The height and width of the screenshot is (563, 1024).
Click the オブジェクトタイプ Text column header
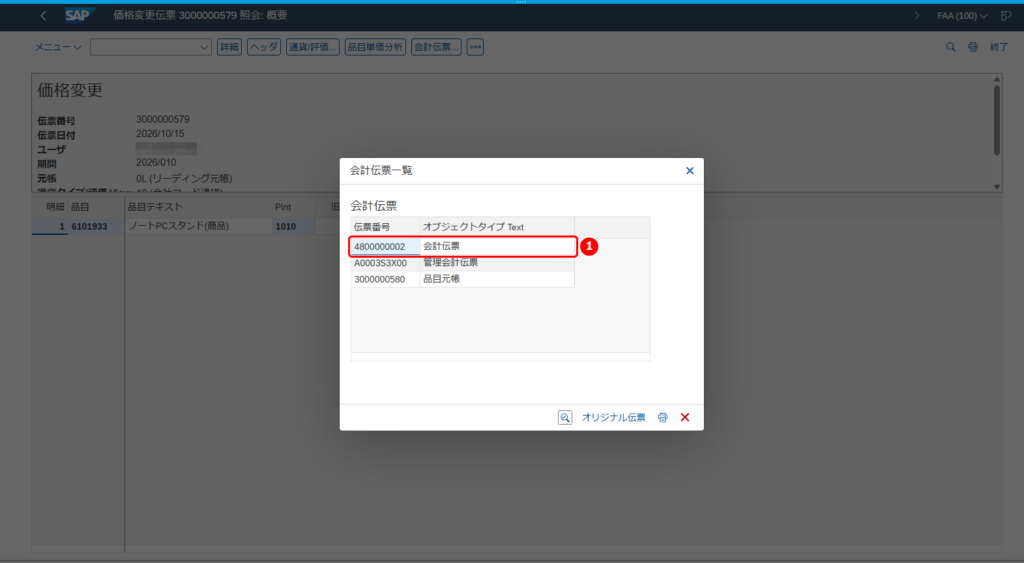coord(497,227)
